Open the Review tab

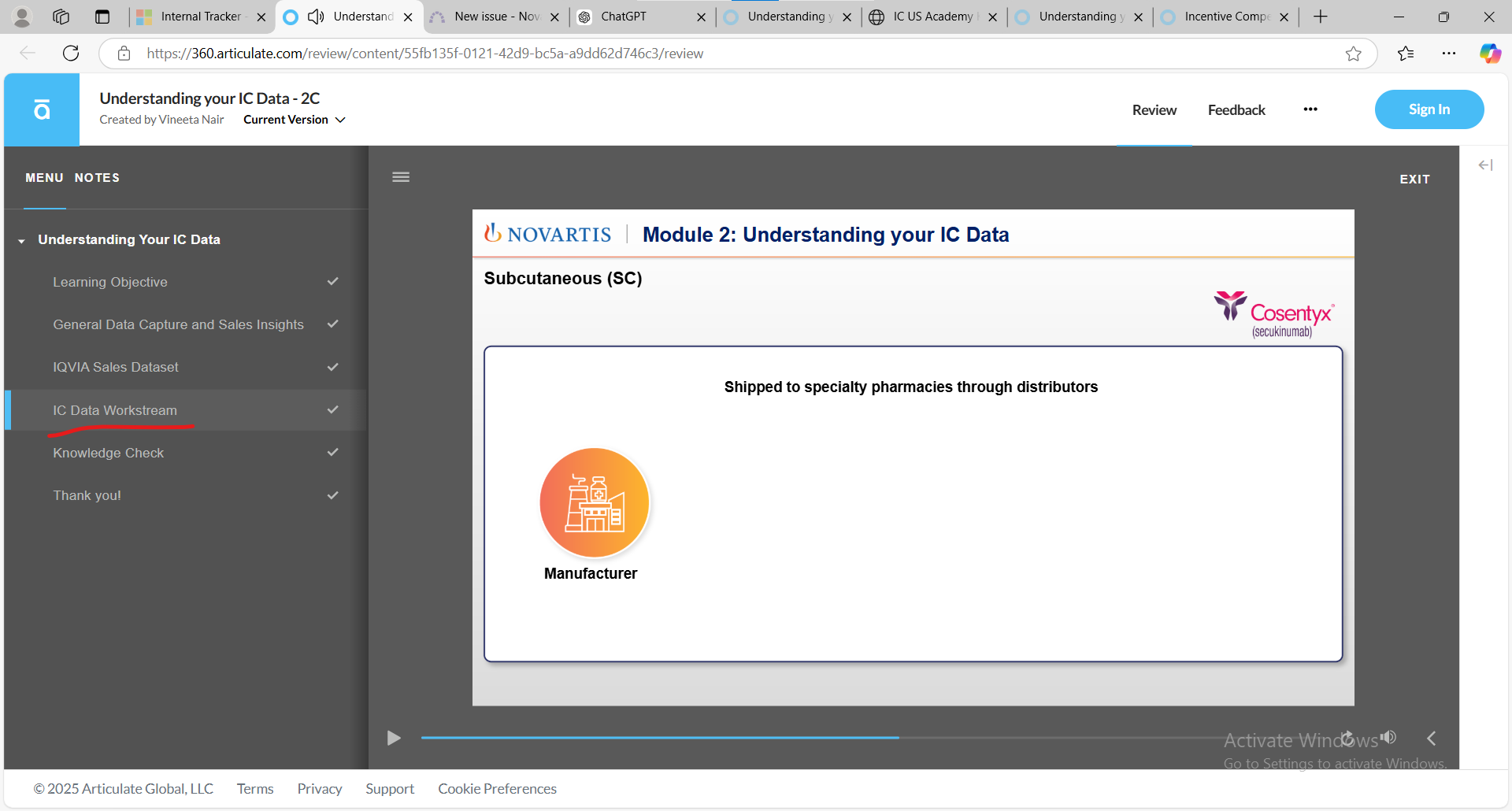(1154, 110)
